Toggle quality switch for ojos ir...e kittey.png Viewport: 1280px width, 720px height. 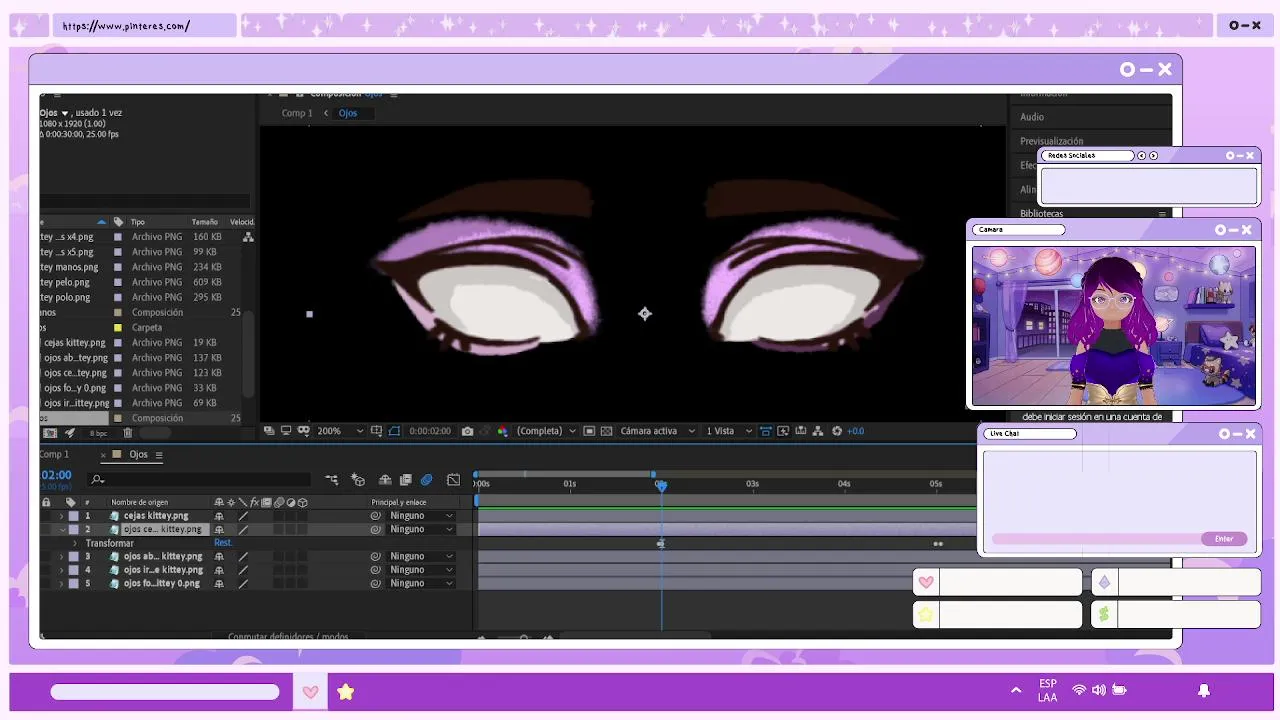tap(243, 570)
